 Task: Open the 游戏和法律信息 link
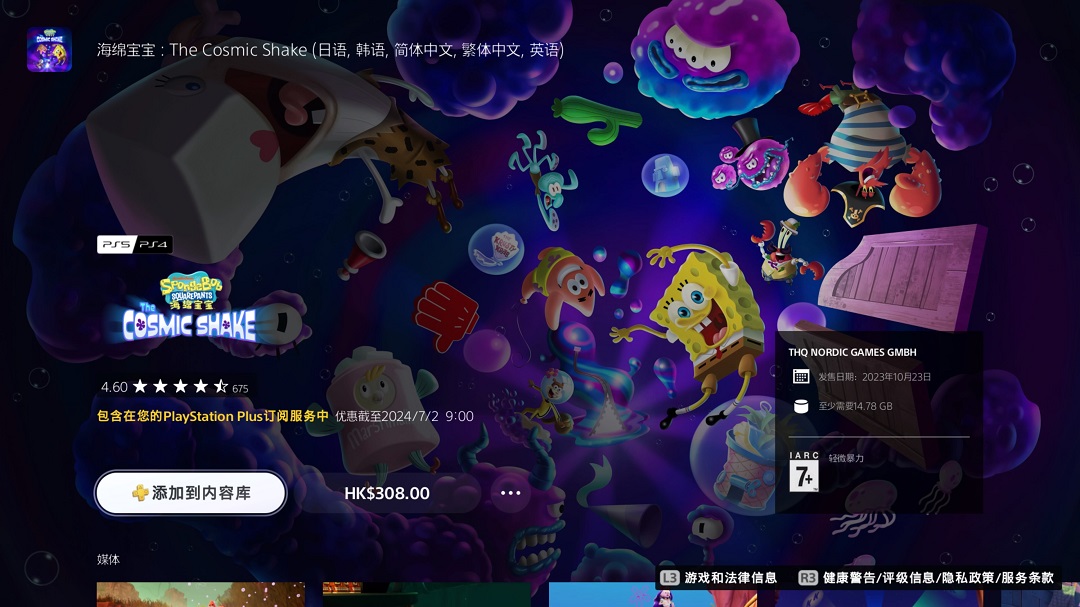click(731, 578)
